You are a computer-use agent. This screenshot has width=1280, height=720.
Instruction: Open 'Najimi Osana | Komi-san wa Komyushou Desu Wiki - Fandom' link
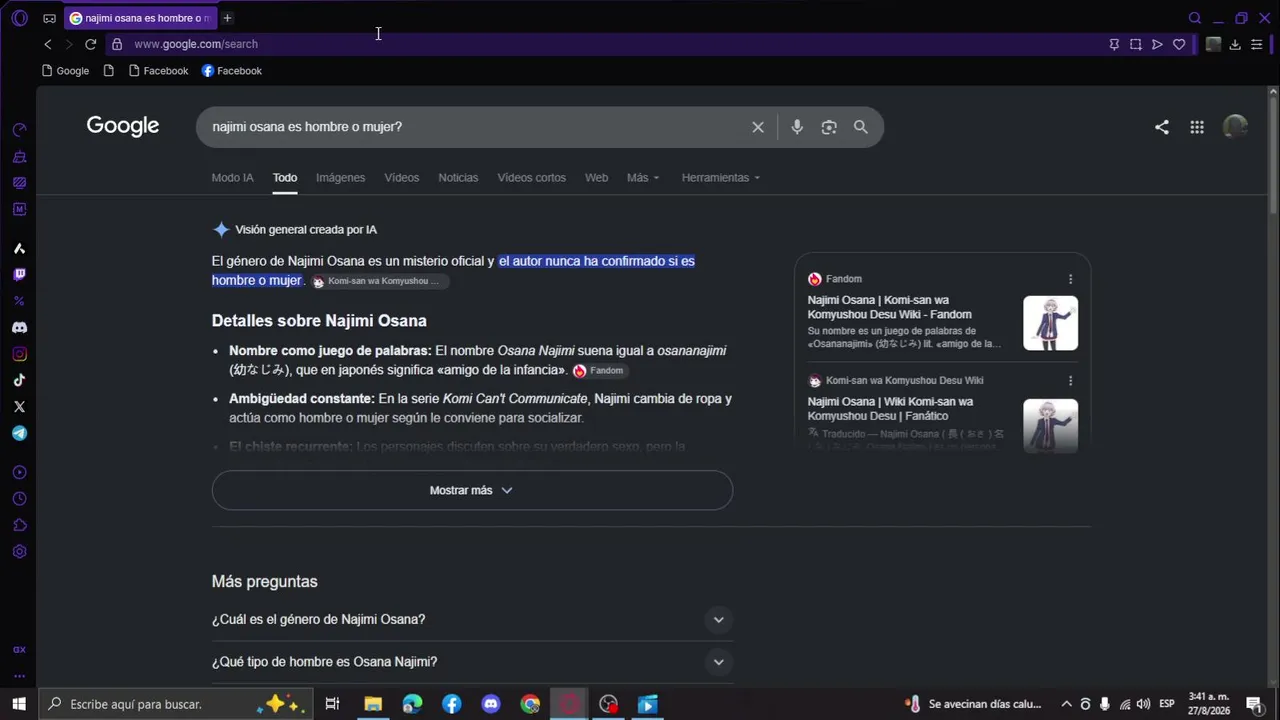point(890,307)
